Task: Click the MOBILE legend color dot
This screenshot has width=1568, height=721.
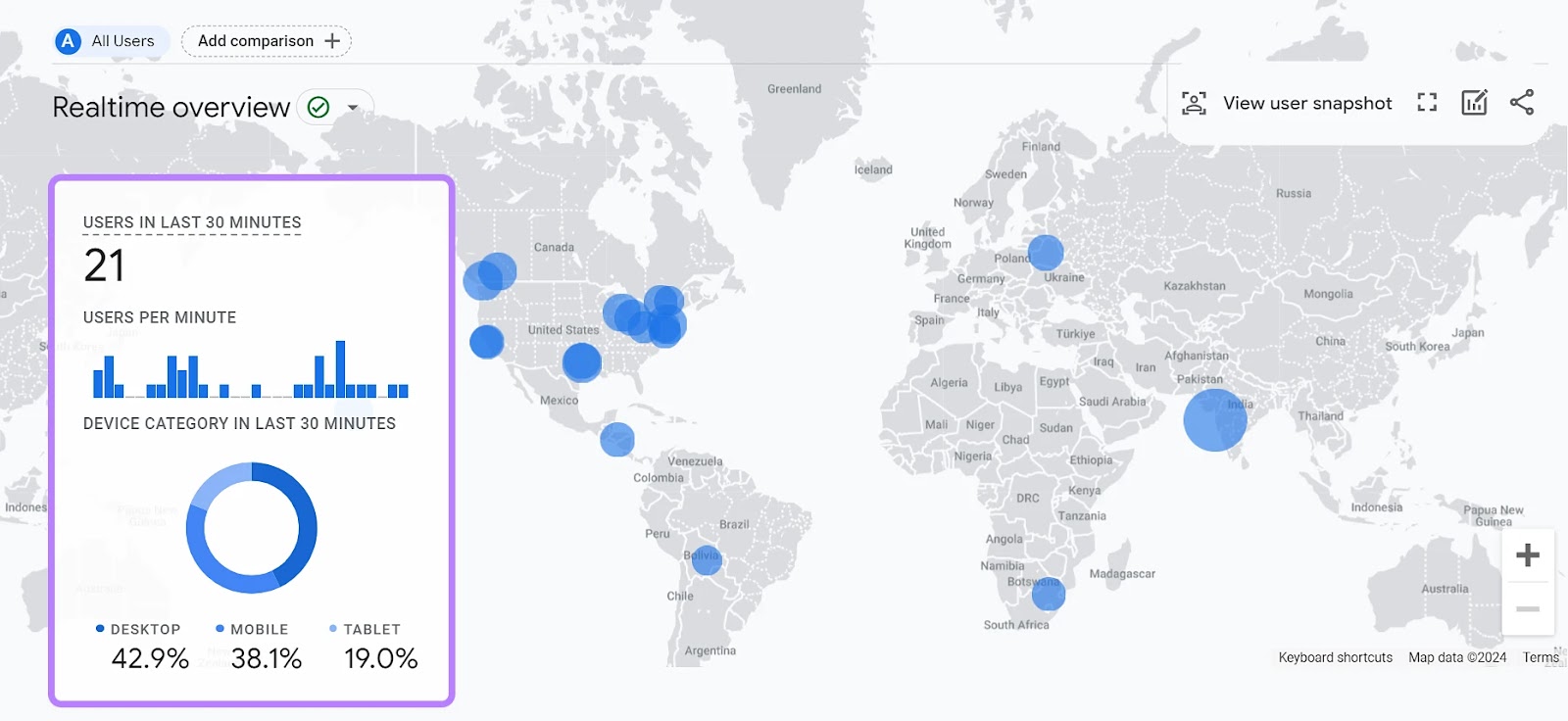Action: point(220,629)
